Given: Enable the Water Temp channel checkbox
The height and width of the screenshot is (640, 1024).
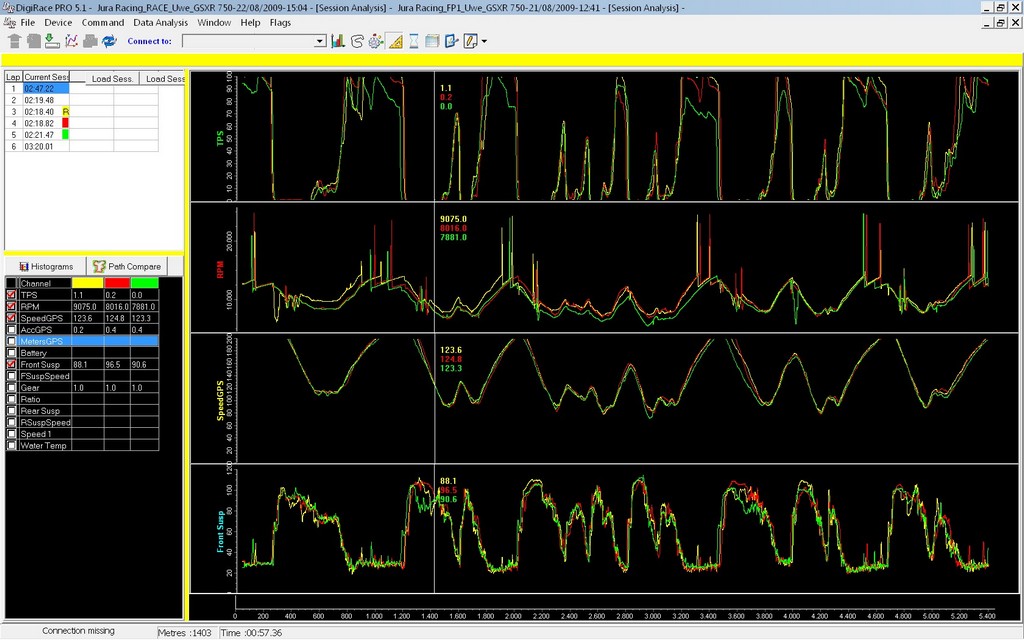Looking at the screenshot, I should [x=12, y=445].
